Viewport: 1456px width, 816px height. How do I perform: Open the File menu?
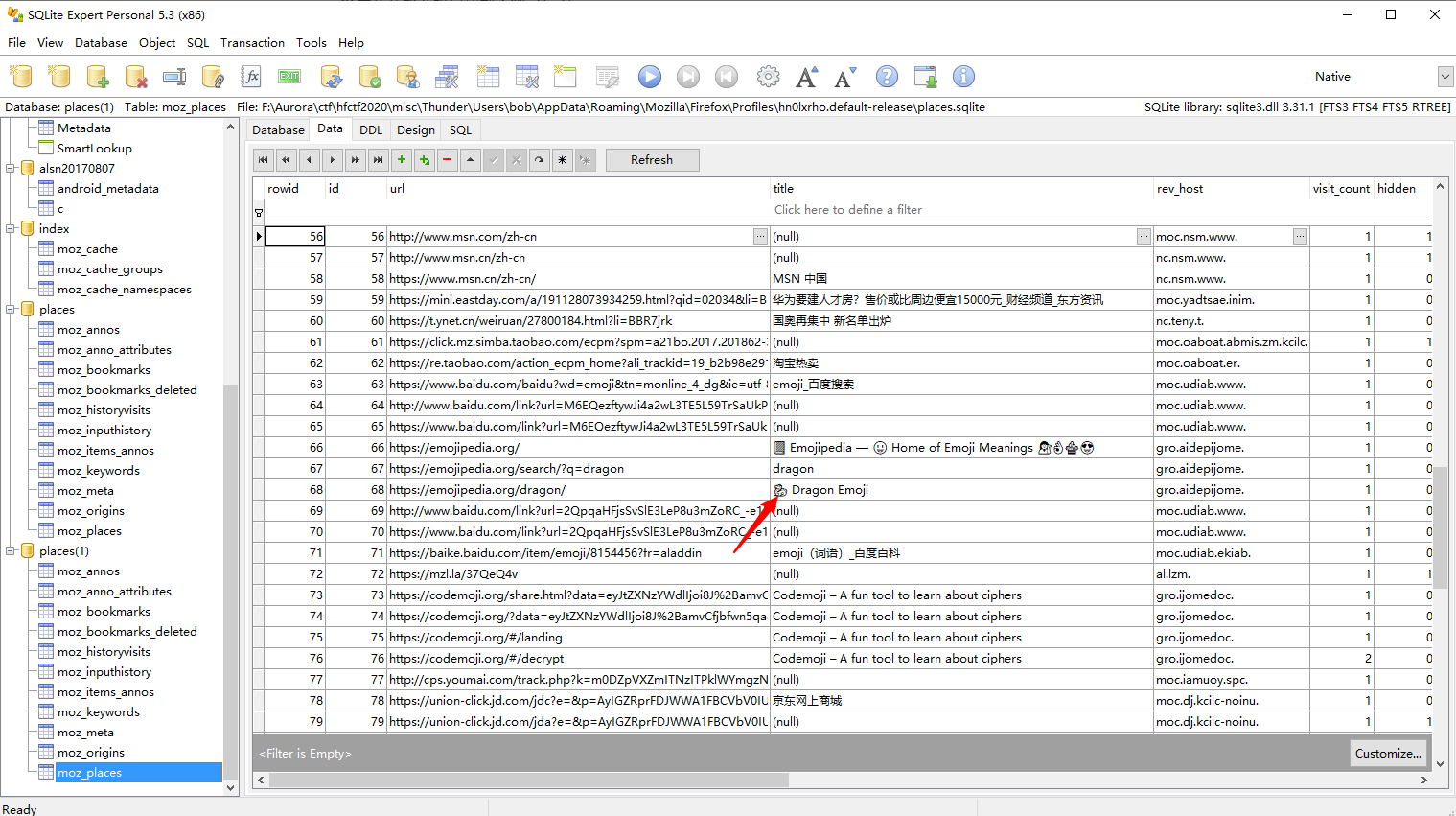click(17, 43)
